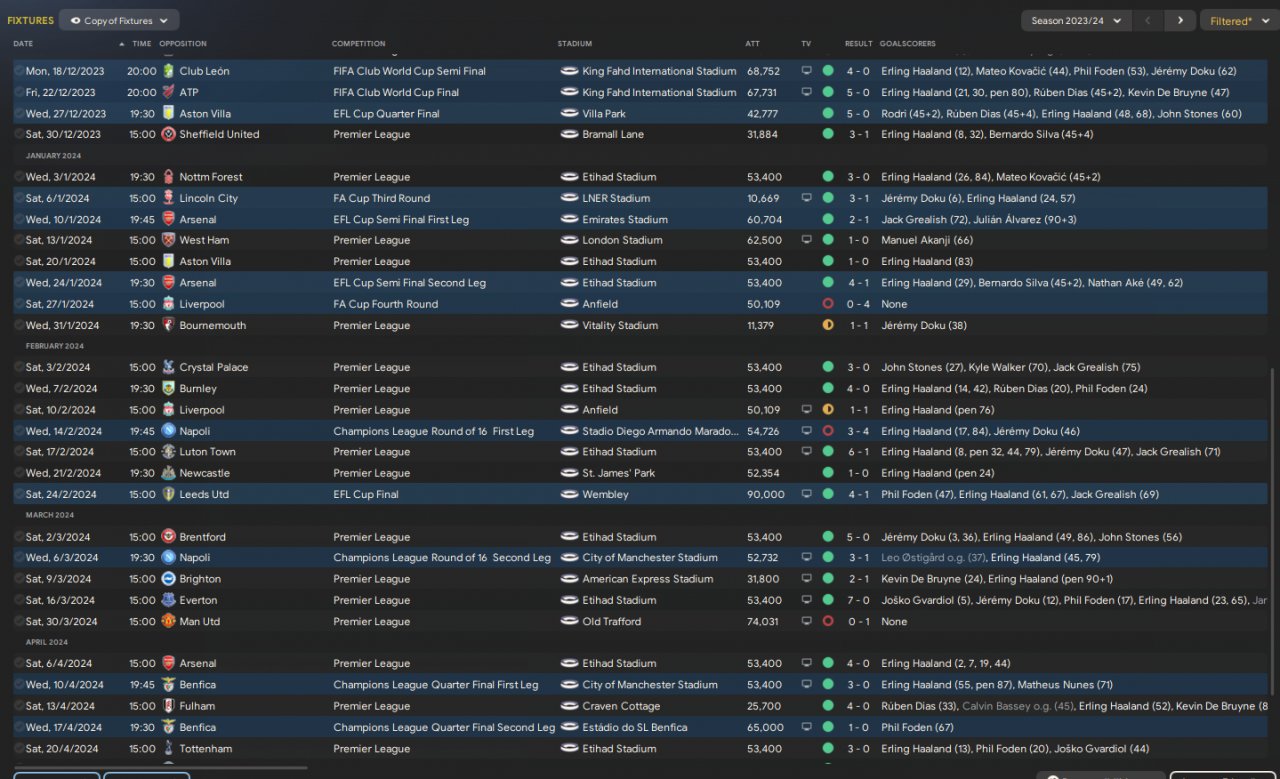Open the FIFA Club World Cup Semi Final link
The height and width of the screenshot is (779, 1280).
click(x=409, y=71)
